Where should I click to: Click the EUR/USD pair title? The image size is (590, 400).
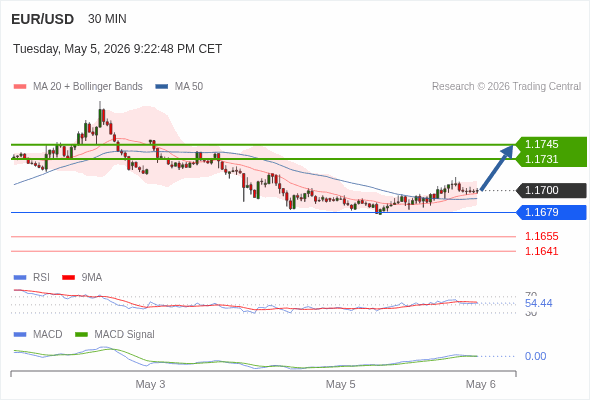point(43,19)
